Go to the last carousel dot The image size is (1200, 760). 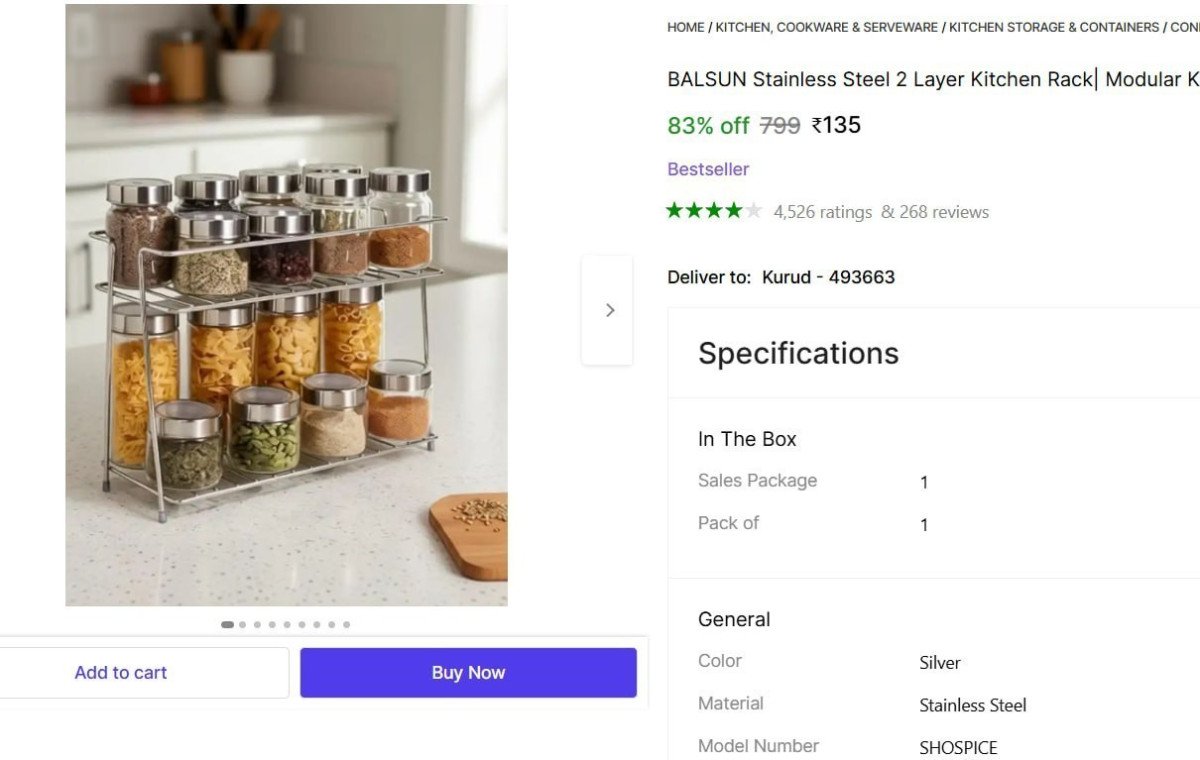(347, 624)
